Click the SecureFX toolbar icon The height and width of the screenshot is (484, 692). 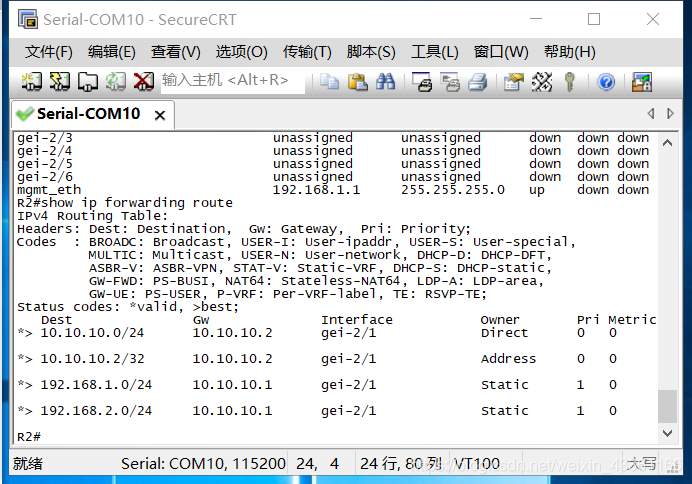[642, 82]
